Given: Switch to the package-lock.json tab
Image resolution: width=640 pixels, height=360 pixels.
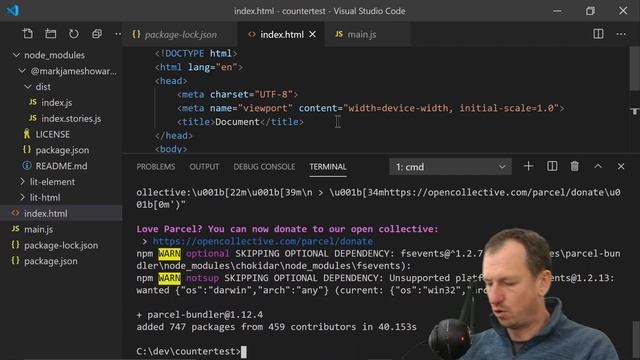Looking at the screenshot, I should point(180,34).
